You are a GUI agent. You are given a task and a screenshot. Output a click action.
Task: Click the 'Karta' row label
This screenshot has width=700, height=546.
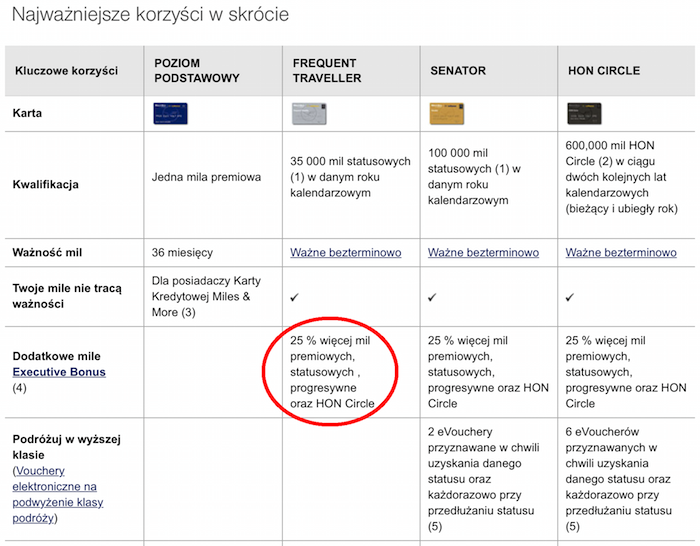(27, 113)
